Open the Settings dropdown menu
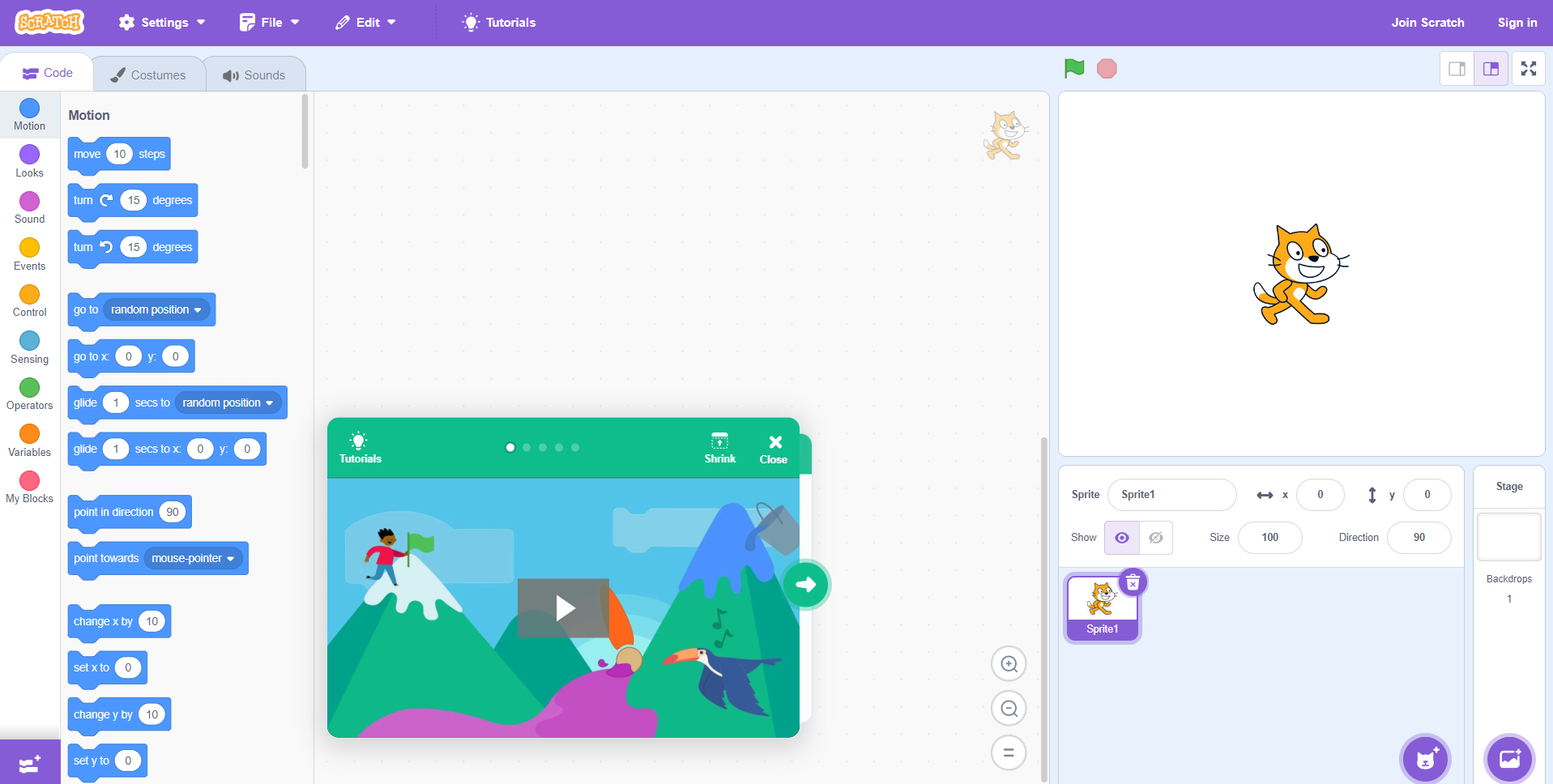 pyautogui.click(x=162, y=23)
